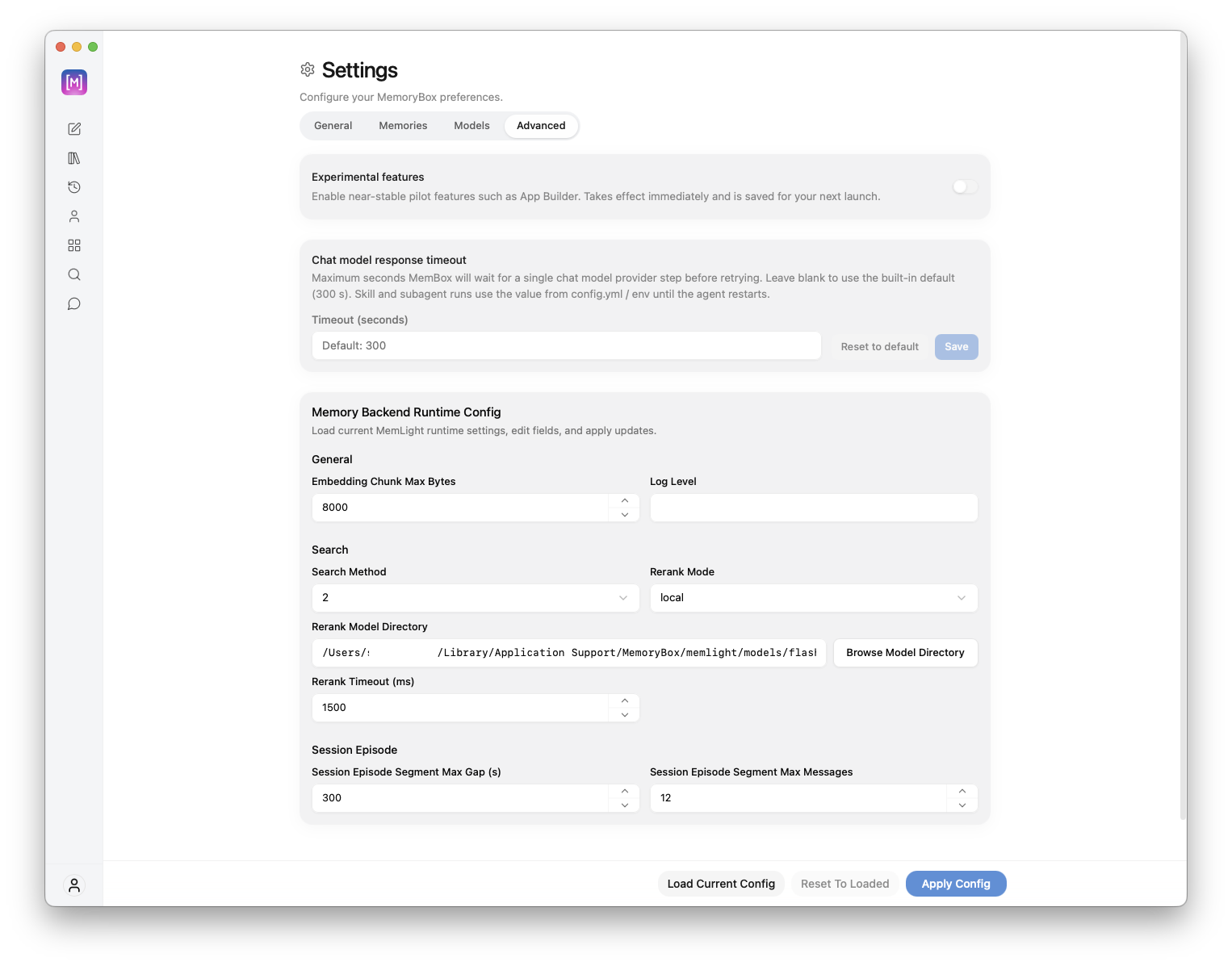Click the Rerank Model Directory path field

569,653
